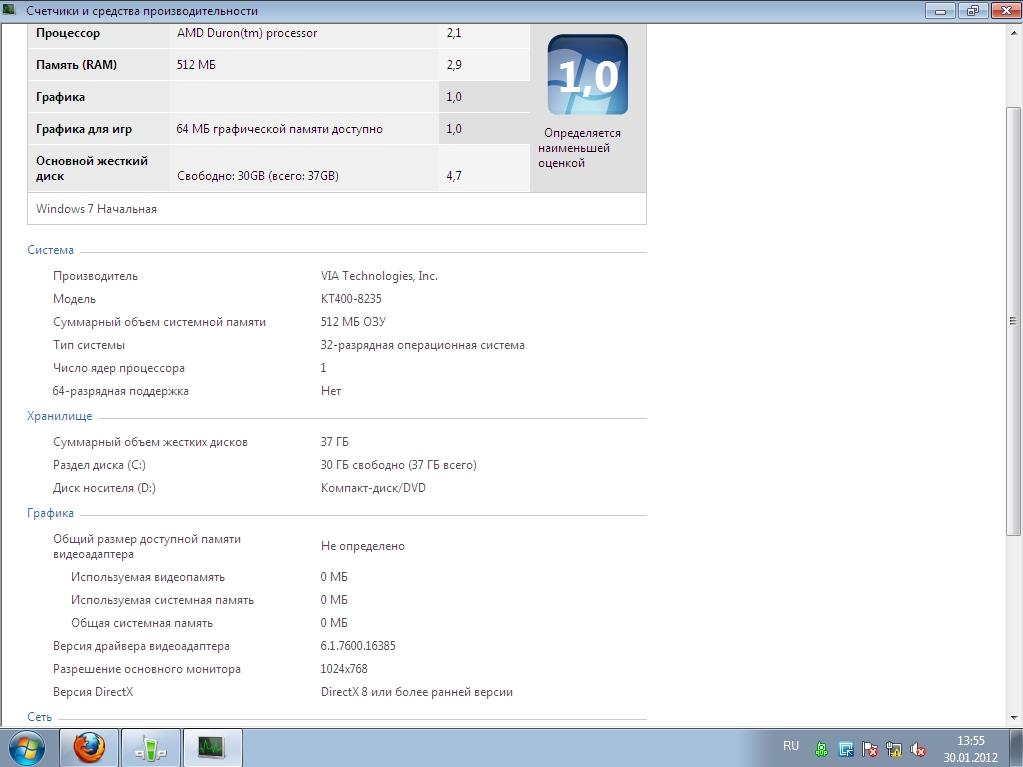Click the model value 'KT400-8235'

click(x=351, y=299)
